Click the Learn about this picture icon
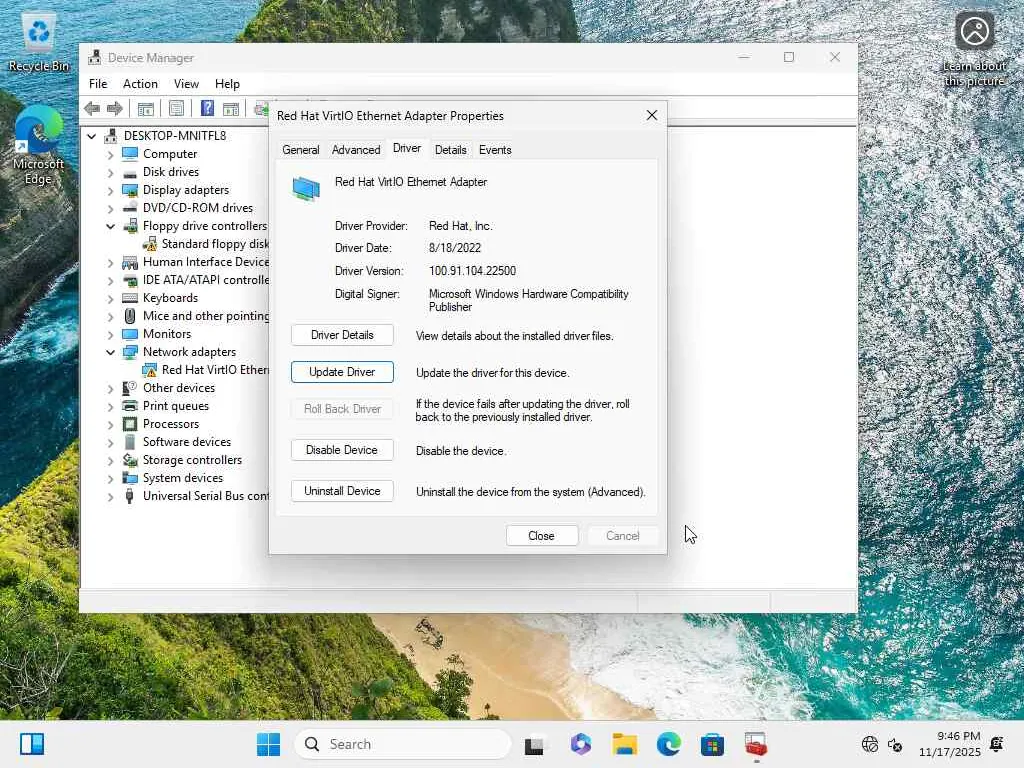 [974, 49]
